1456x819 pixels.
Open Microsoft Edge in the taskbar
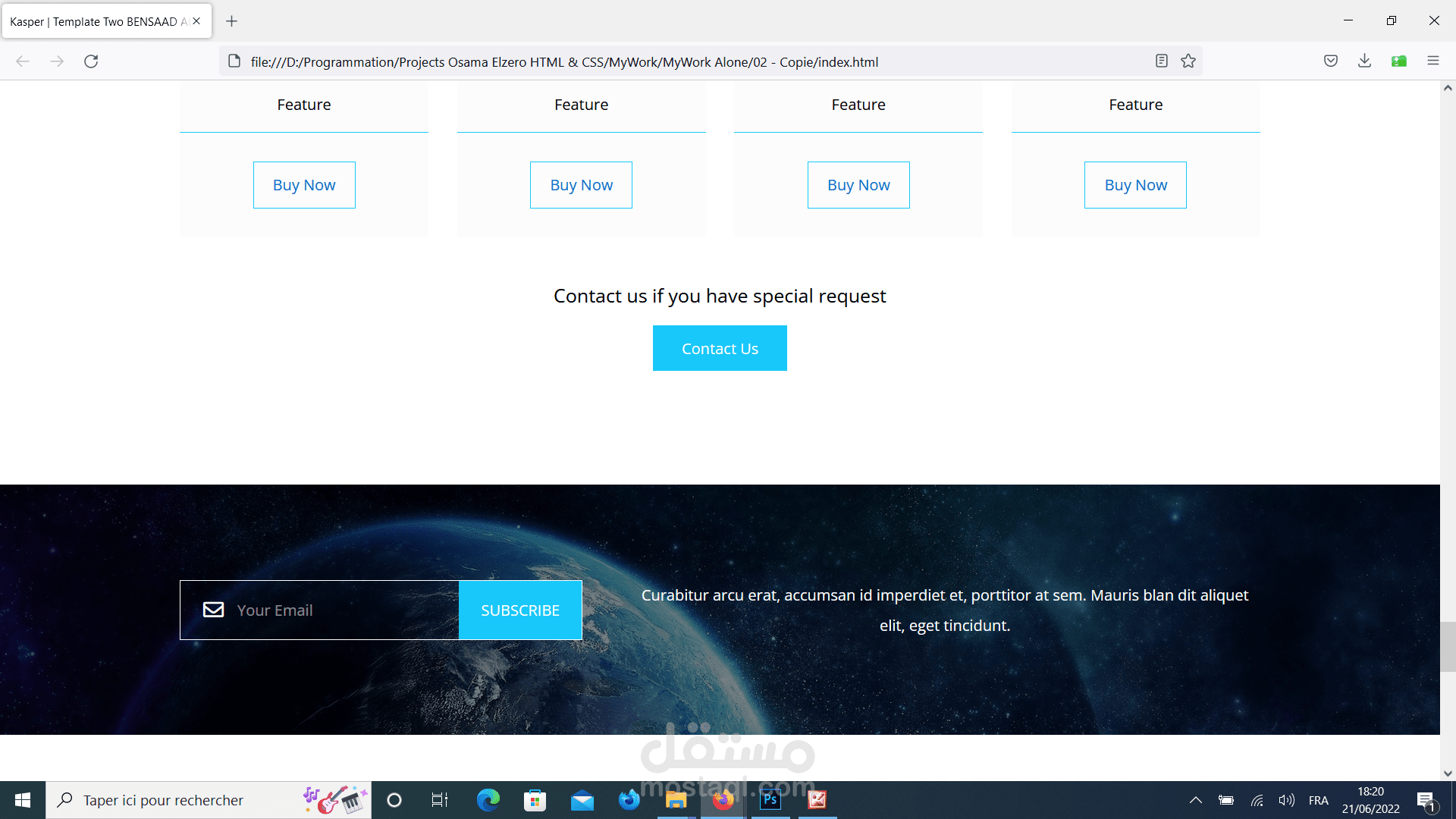[488, 800]
